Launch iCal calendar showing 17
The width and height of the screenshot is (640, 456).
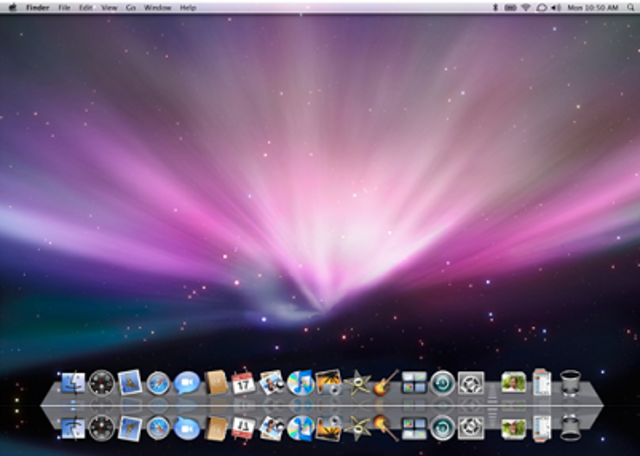(x=243, y=383)
